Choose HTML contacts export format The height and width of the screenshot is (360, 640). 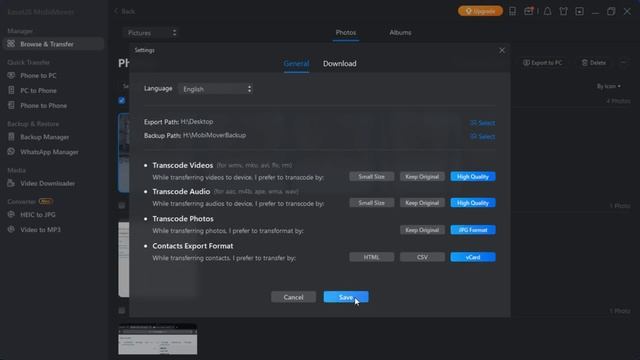pos(371,257)
